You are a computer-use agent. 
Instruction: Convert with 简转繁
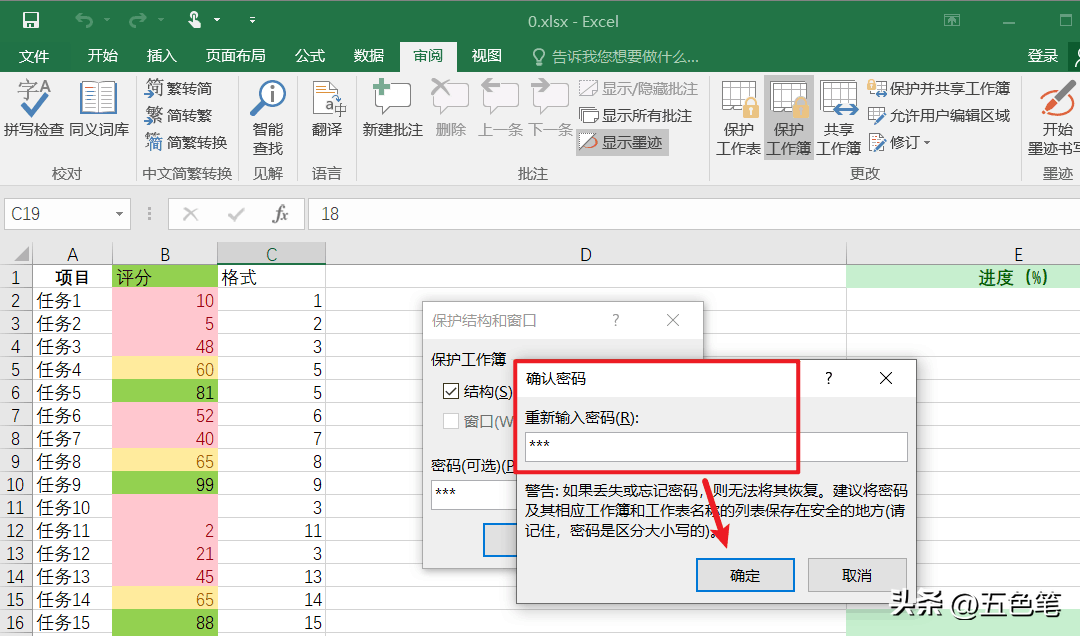179,115
